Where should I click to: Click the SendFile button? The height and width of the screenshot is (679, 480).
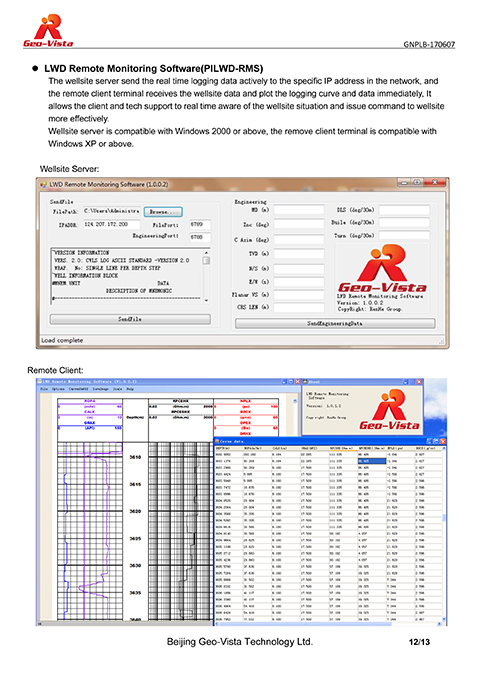130,319
